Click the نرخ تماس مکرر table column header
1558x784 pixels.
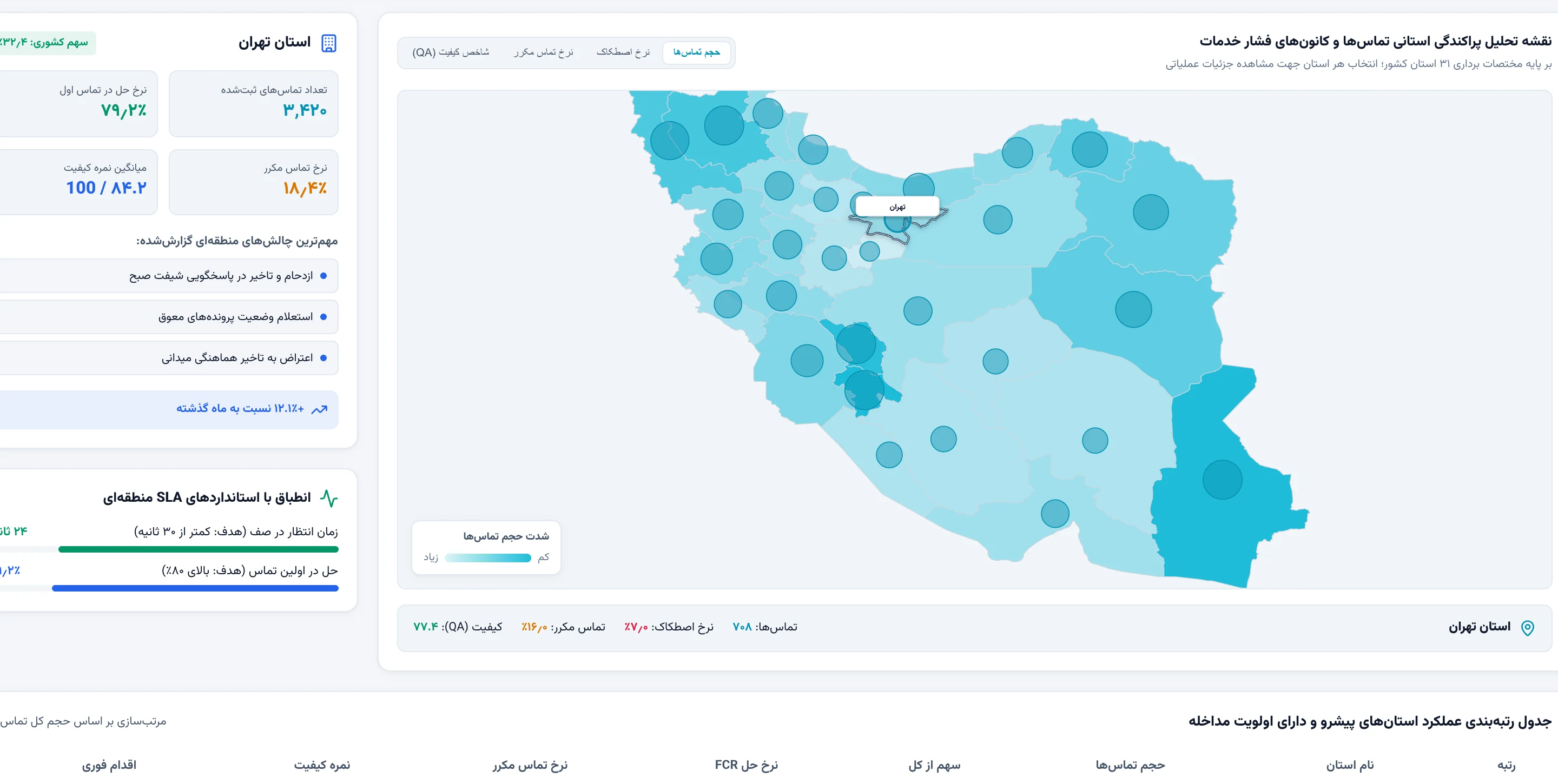click(530, 765)
